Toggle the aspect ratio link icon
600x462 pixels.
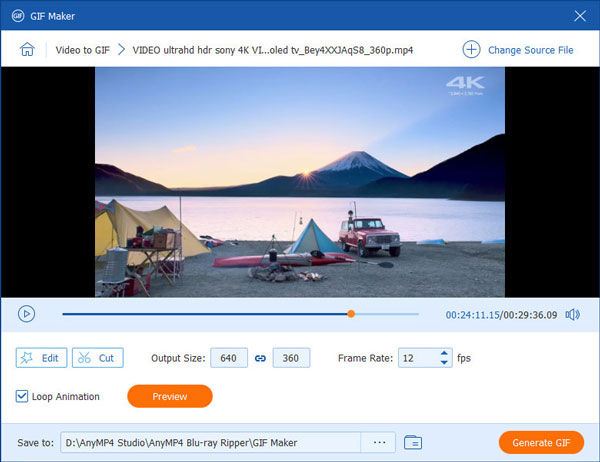coord(261,358)
